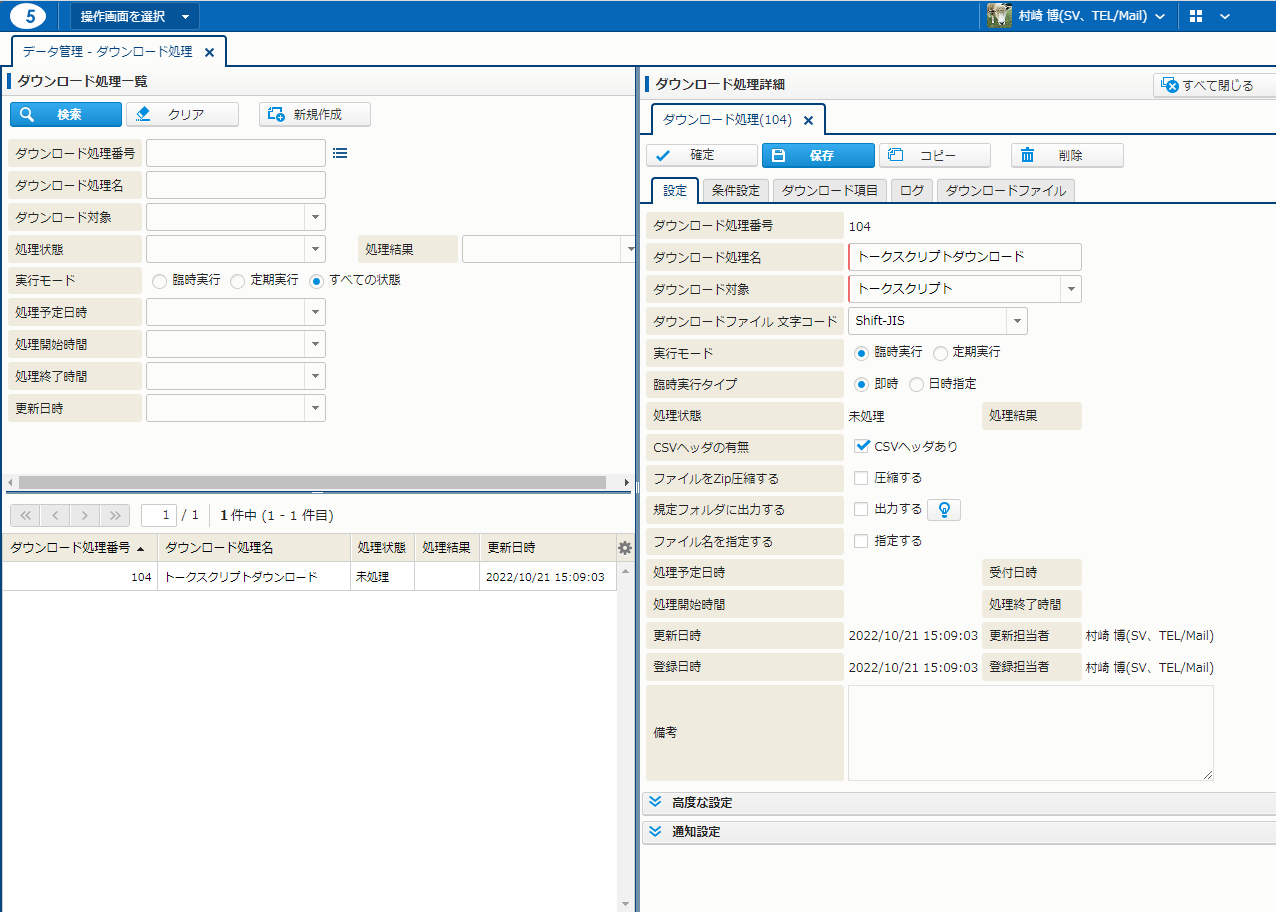Open the grid apps icon in header
This screenshot has width=1276, height=912.
pyautogui.click(x=1196, y=16)
